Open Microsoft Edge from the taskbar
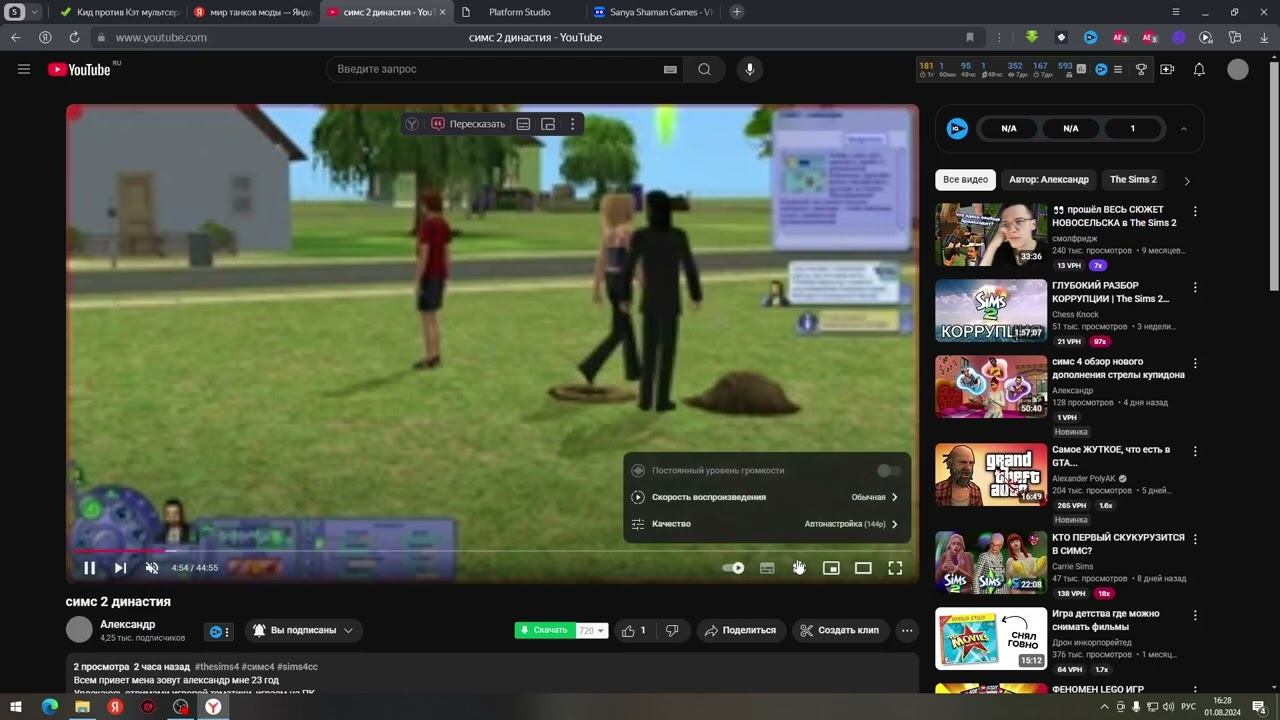Viewport: 1280px width, 720px height. click(50, 707)
